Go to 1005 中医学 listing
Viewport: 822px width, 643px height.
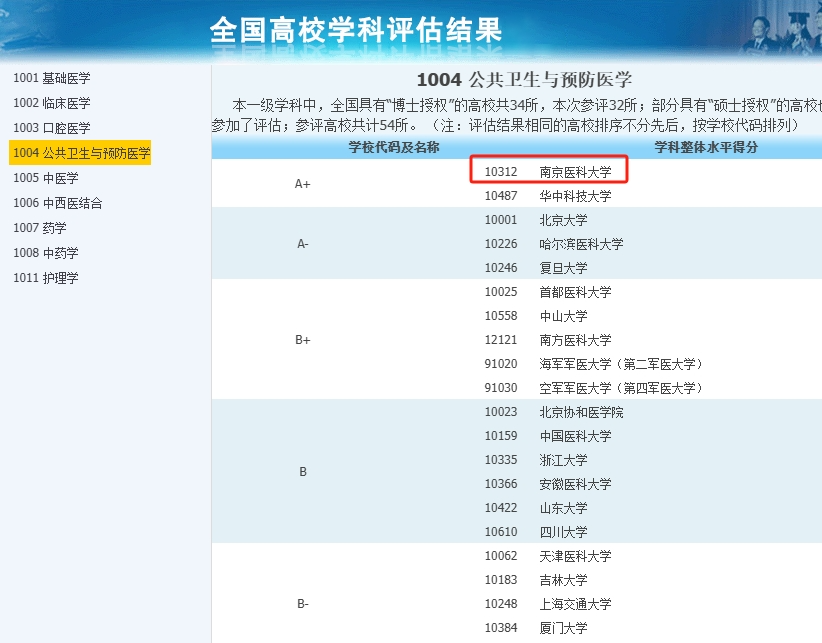(x=46, y=178)
